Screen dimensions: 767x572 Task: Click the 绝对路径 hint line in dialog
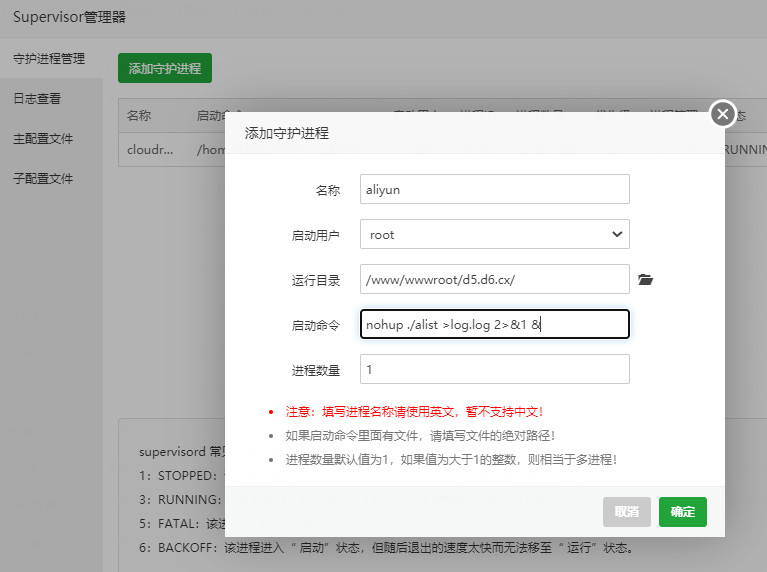tap(420, 436)
